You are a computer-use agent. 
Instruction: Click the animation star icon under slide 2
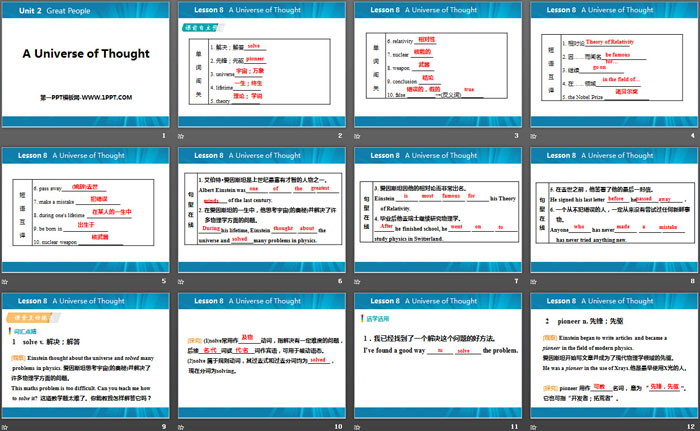(183, 136)
